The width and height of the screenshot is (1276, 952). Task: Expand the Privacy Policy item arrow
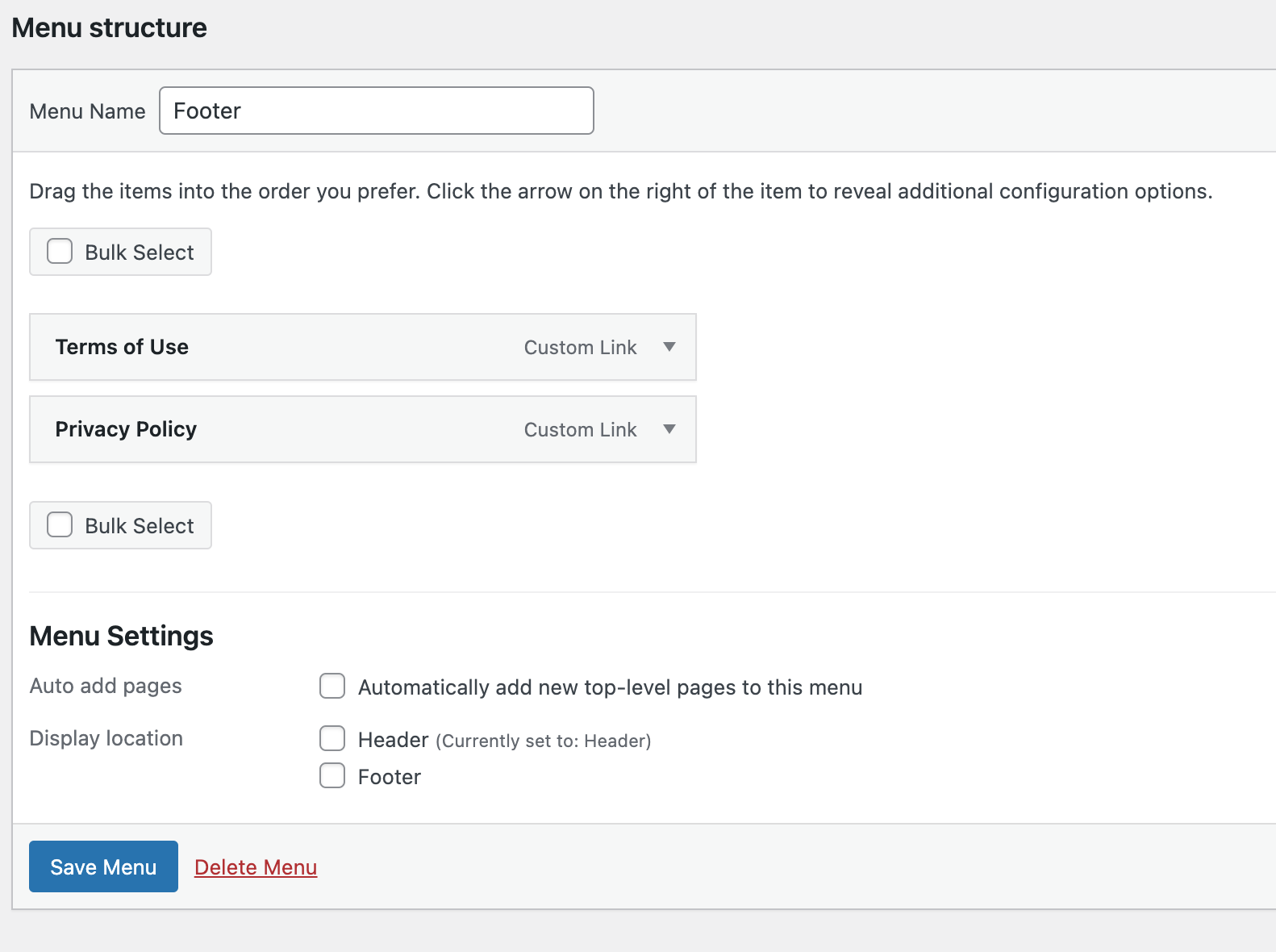(669, 429)
